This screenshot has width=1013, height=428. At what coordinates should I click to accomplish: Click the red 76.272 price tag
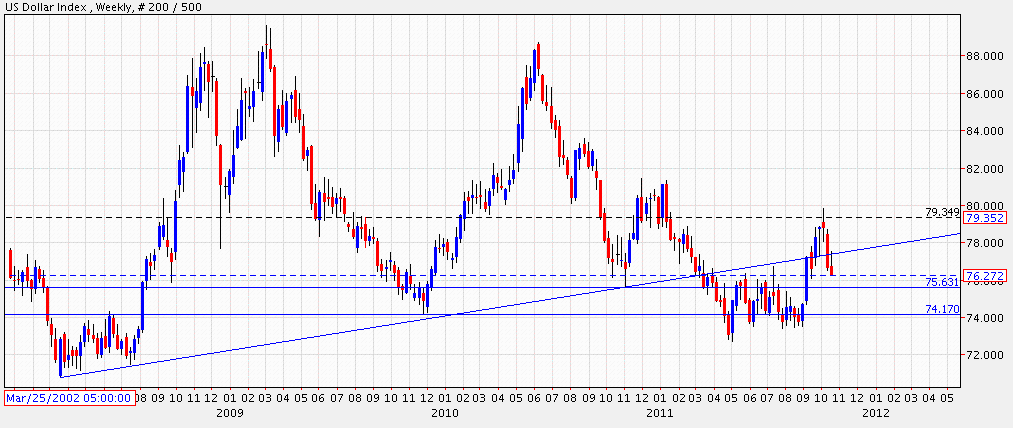[x=985, y=275]
